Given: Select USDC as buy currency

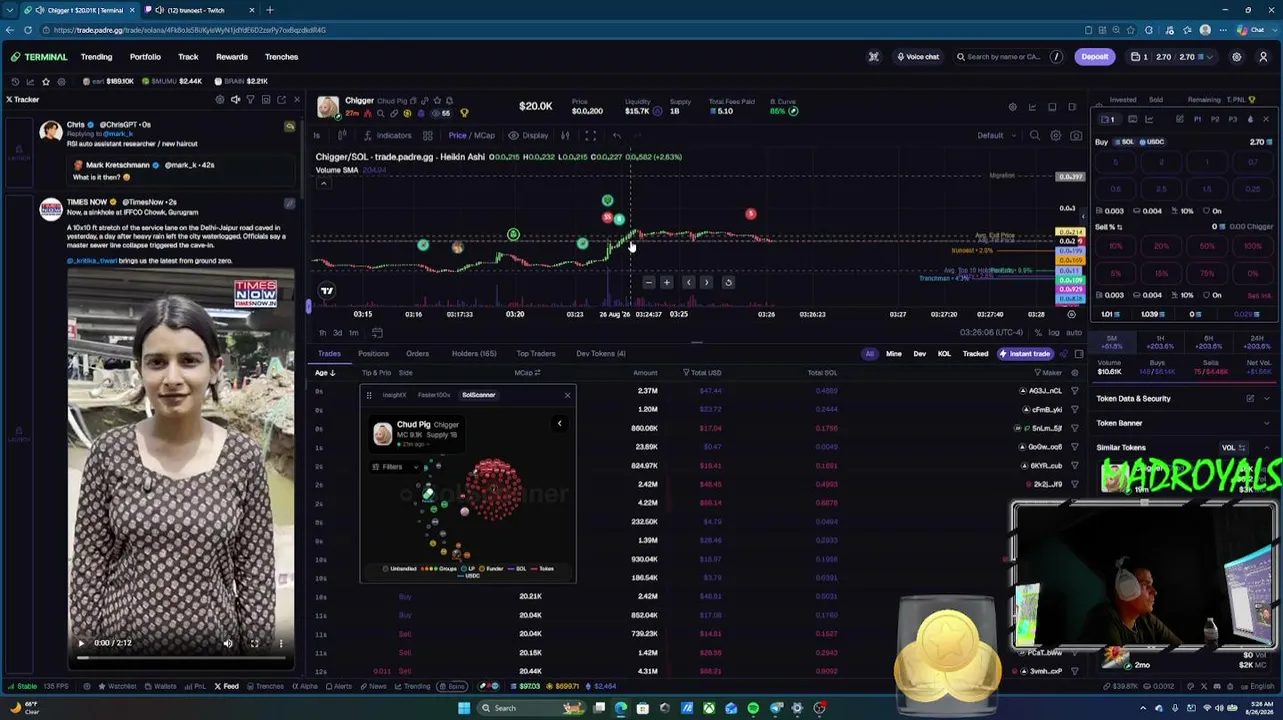Looking at the screenshot, I should tap(1152, 142).
